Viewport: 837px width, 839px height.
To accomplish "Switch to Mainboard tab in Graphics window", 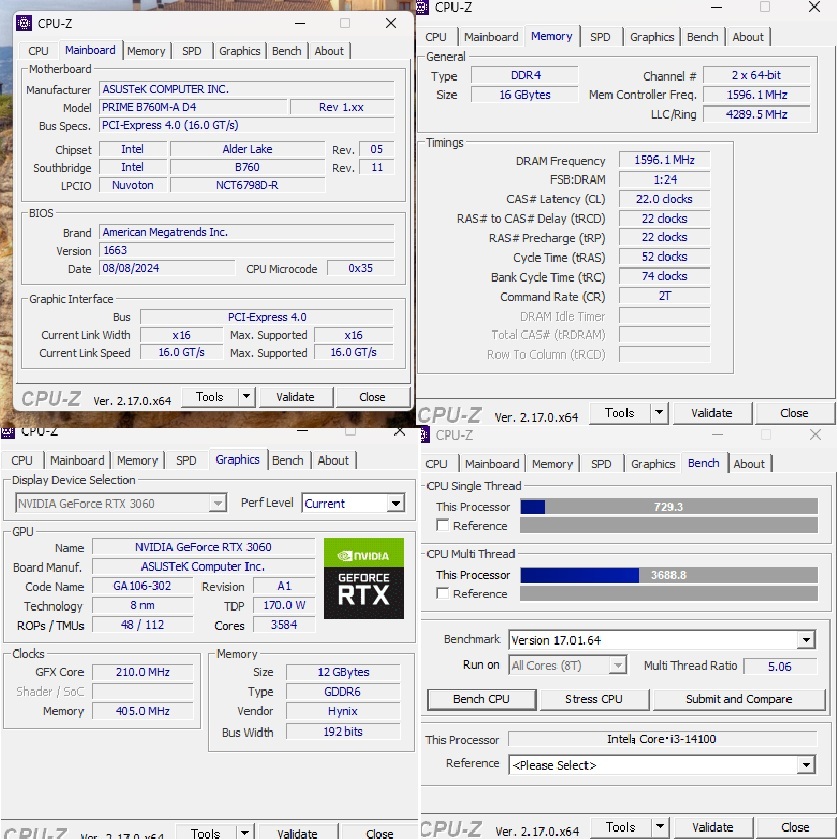I will click(77, 460).
